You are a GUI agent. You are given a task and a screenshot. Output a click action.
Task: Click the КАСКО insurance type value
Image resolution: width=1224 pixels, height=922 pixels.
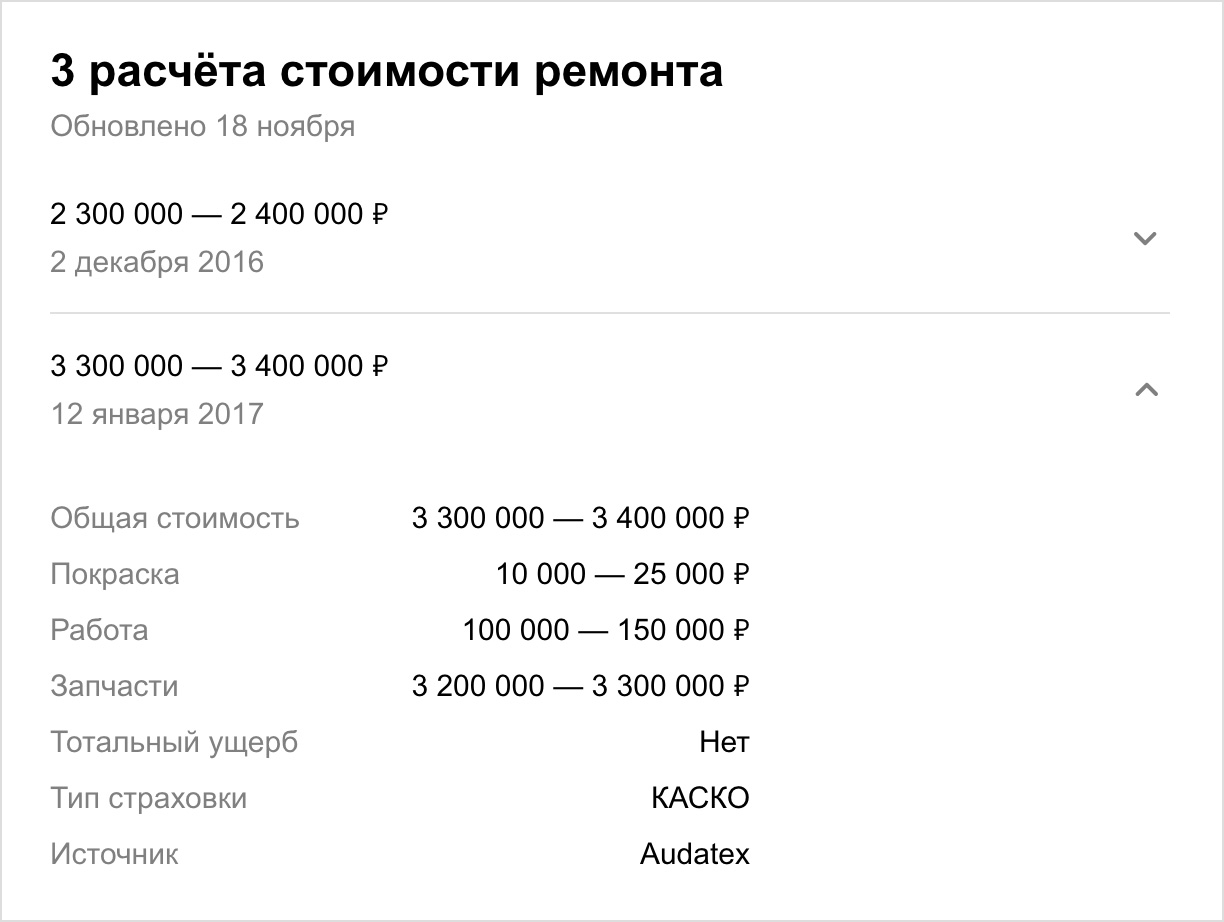tap(700, 799)
